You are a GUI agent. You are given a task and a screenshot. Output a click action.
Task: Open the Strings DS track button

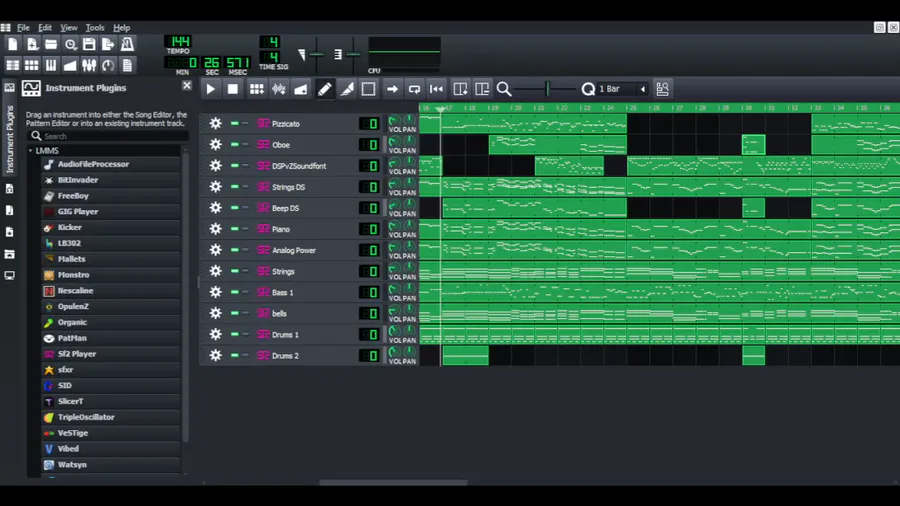(305, 186)
